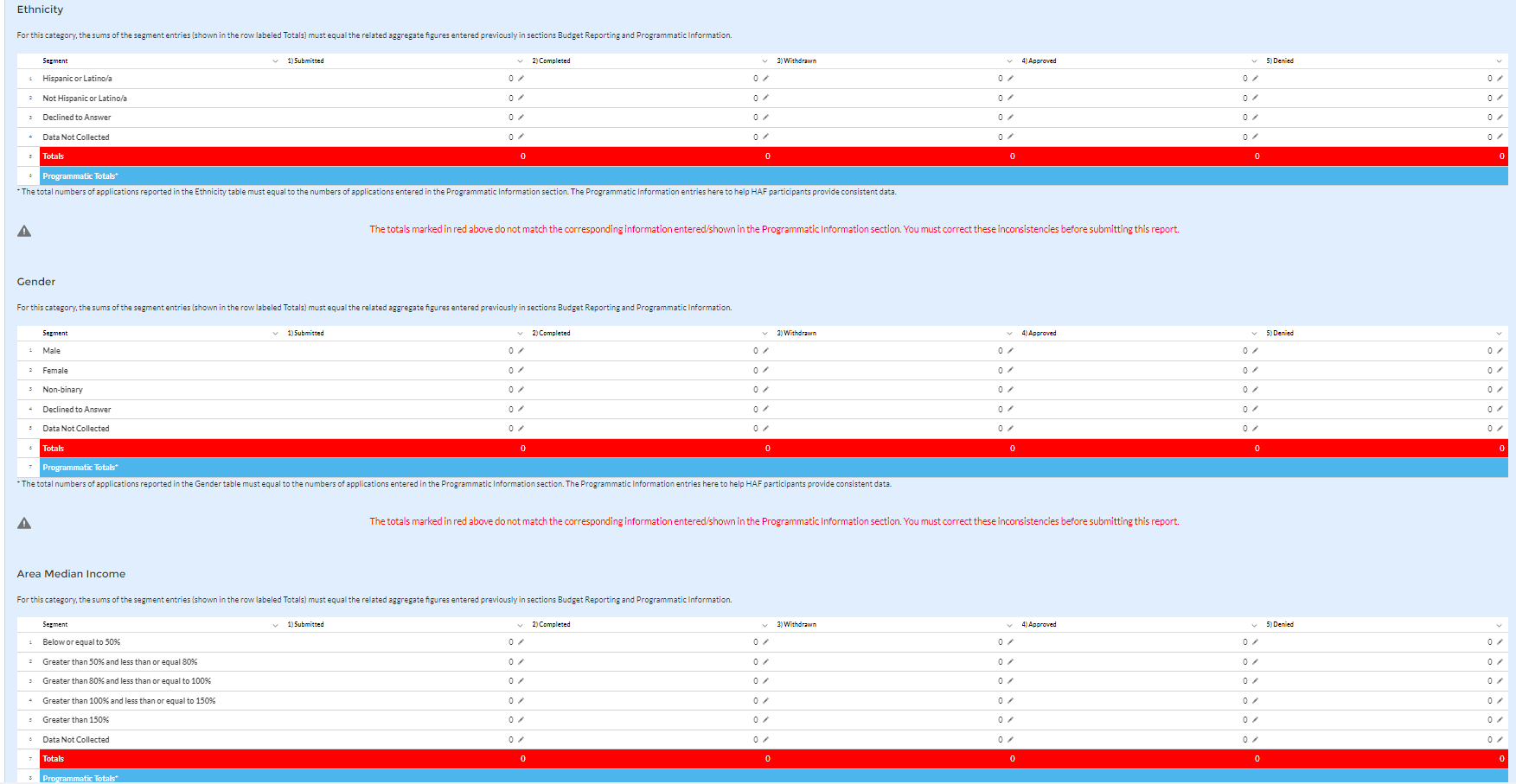The height and width of the screenshot is (784, 1516).
Task: Edit Denied value for Income Data Not Collected
Action: (x=1500, y=740)
